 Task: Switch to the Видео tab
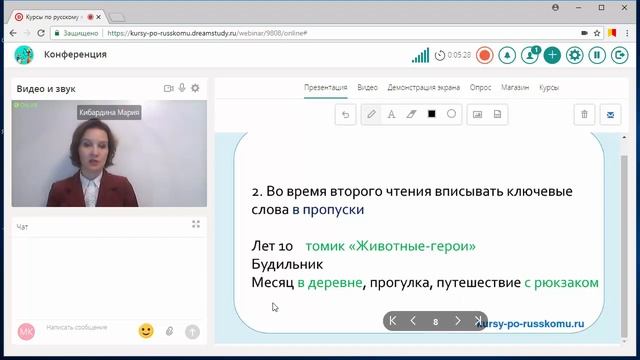tap(367, 87)
